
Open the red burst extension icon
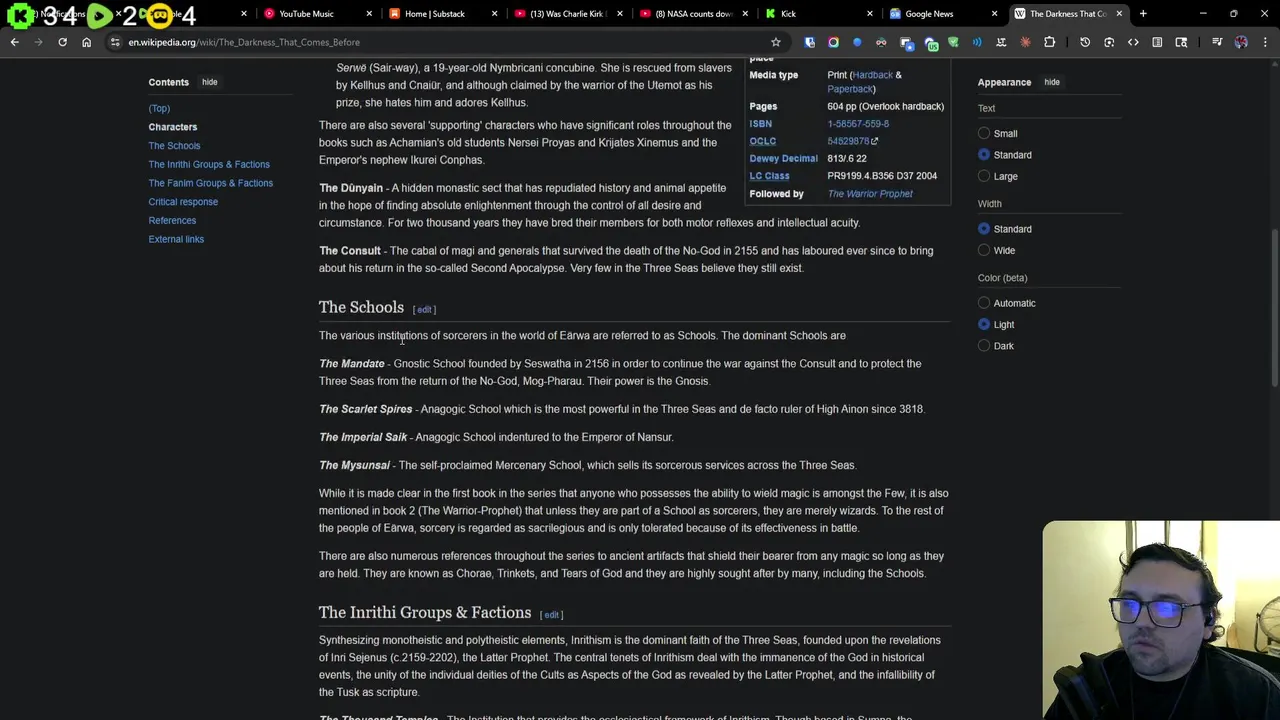tap(1025, 42)
